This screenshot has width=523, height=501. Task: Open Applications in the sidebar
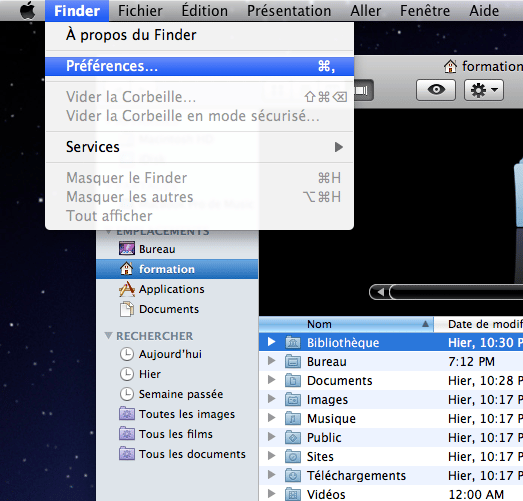[177, 289]
